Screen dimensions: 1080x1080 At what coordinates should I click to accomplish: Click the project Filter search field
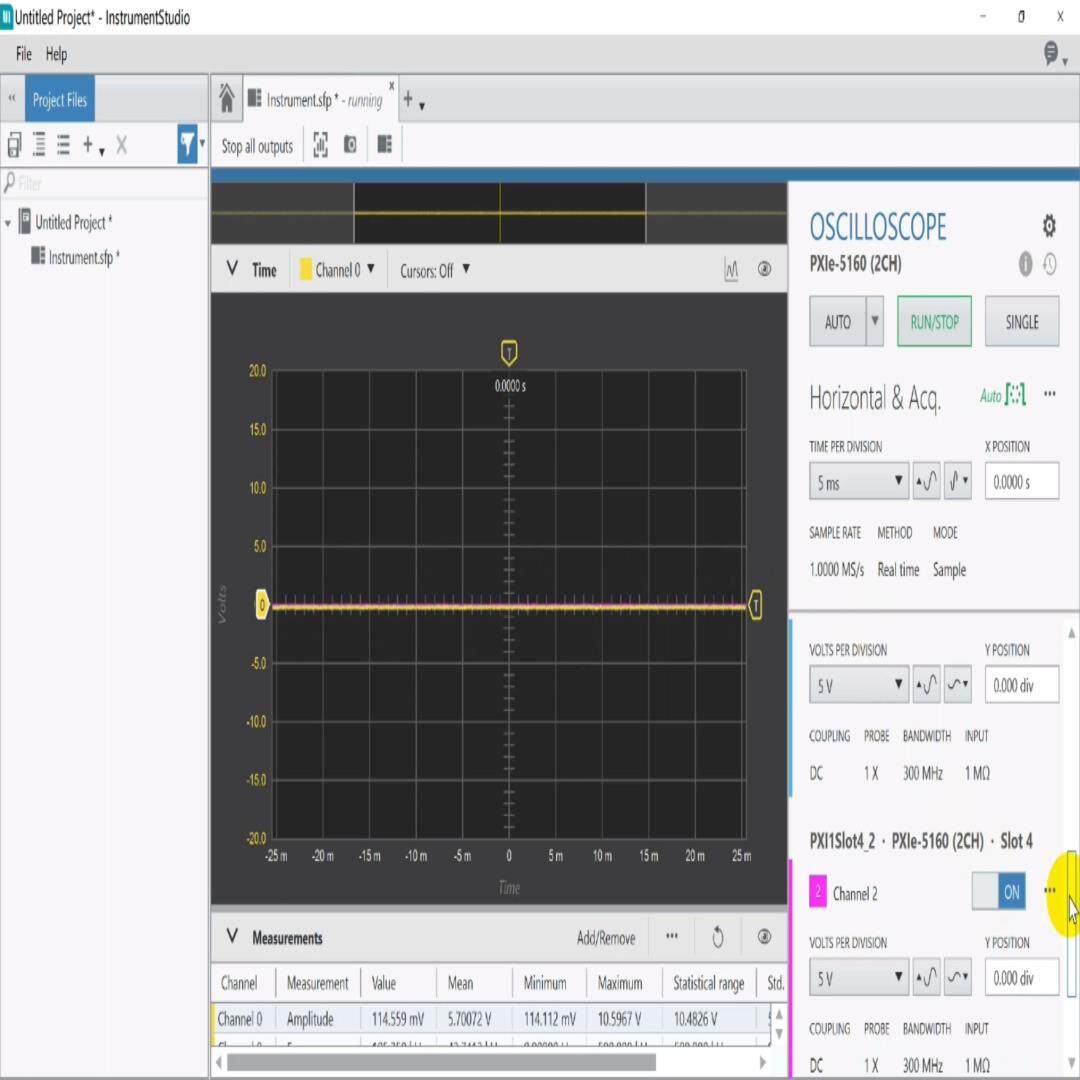[x=105, y=183]
